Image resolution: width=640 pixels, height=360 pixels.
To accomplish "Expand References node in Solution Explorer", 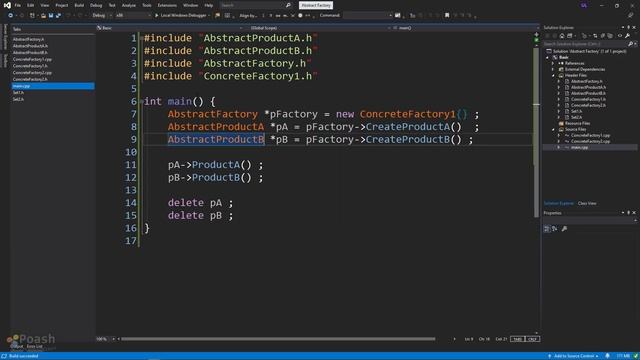I will point(553,63).
